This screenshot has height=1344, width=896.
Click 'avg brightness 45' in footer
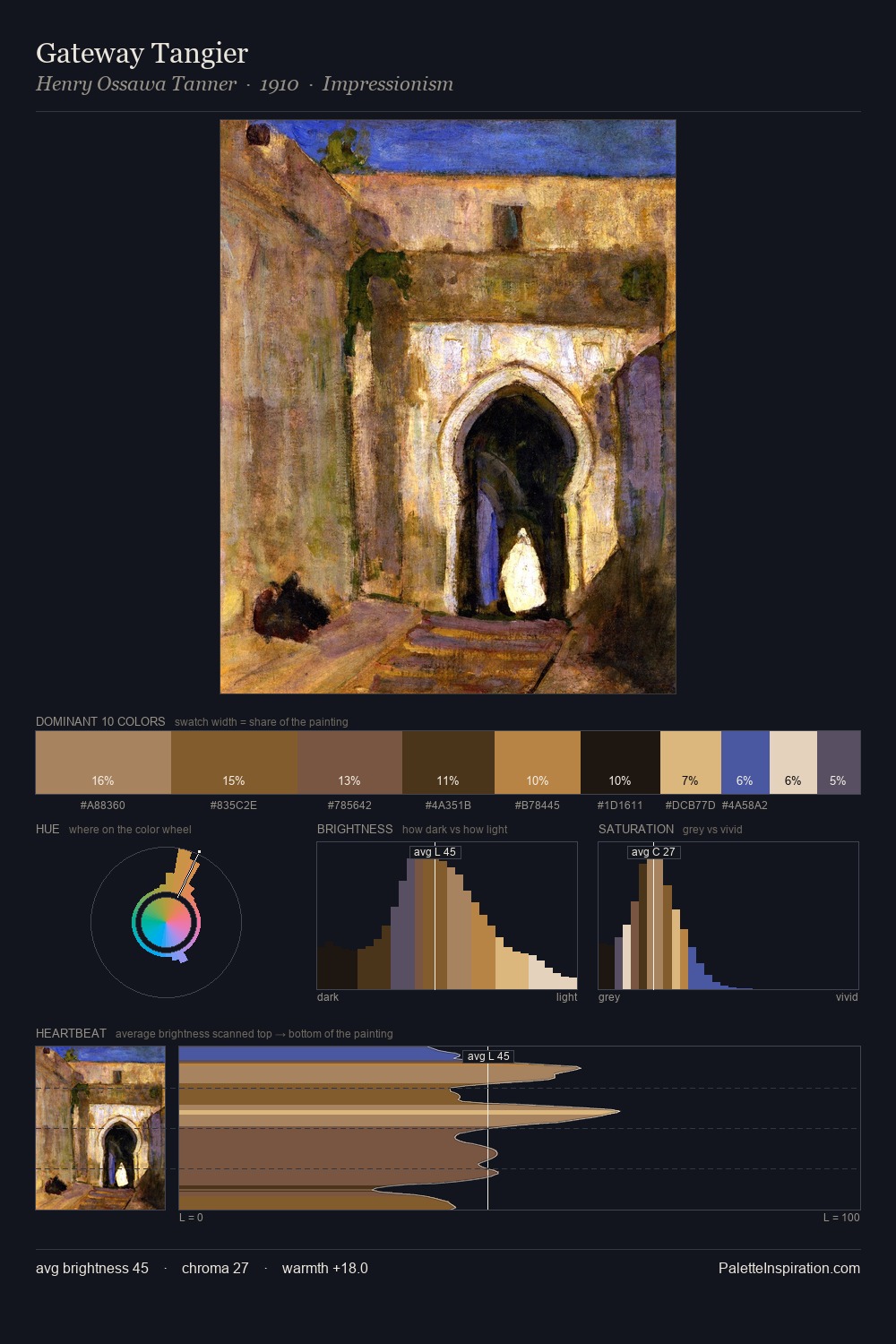[92, 1269]
